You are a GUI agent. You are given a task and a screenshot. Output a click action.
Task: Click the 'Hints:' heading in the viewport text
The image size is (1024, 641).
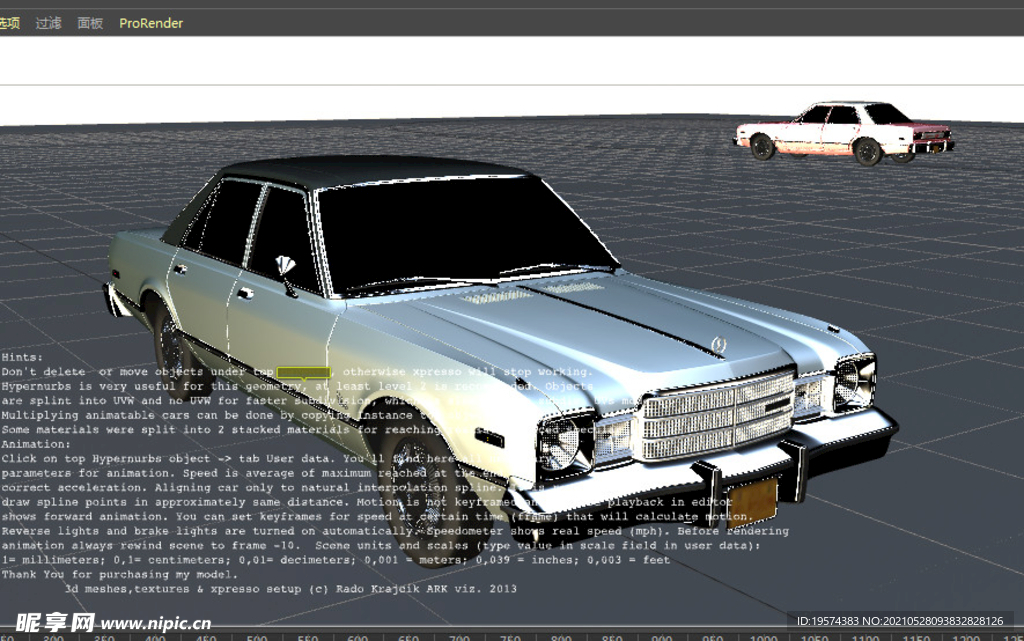22,357
